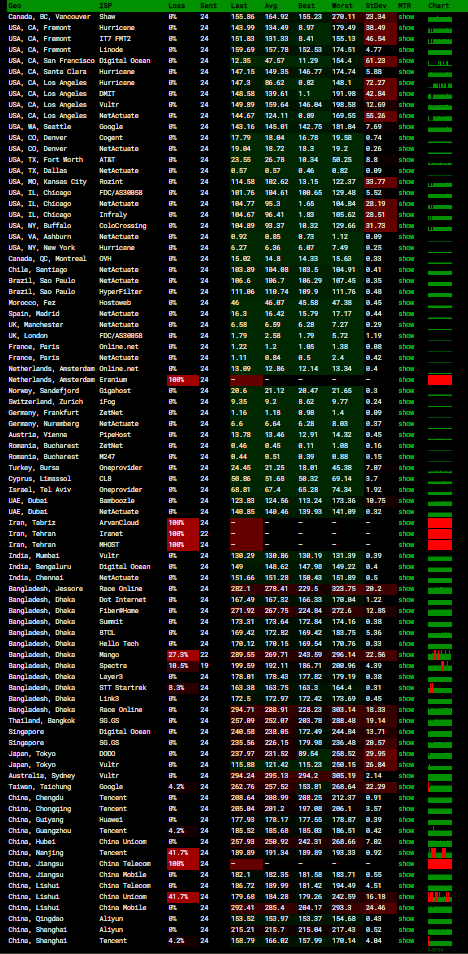Screen dimensions: 468x954
Task: Click the Worst column header
Action: click(341, 5)
